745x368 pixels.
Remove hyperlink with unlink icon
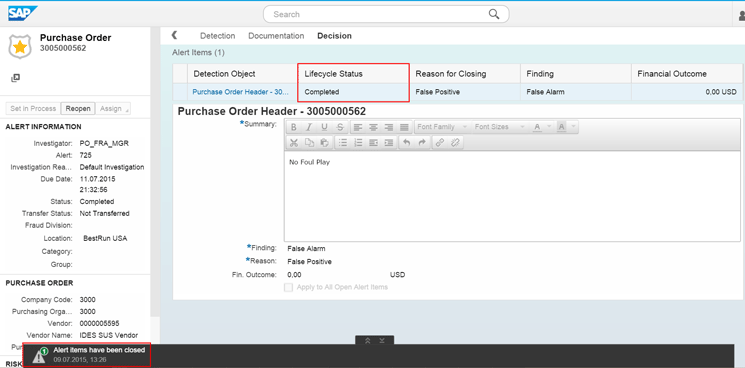pos(455,143)
